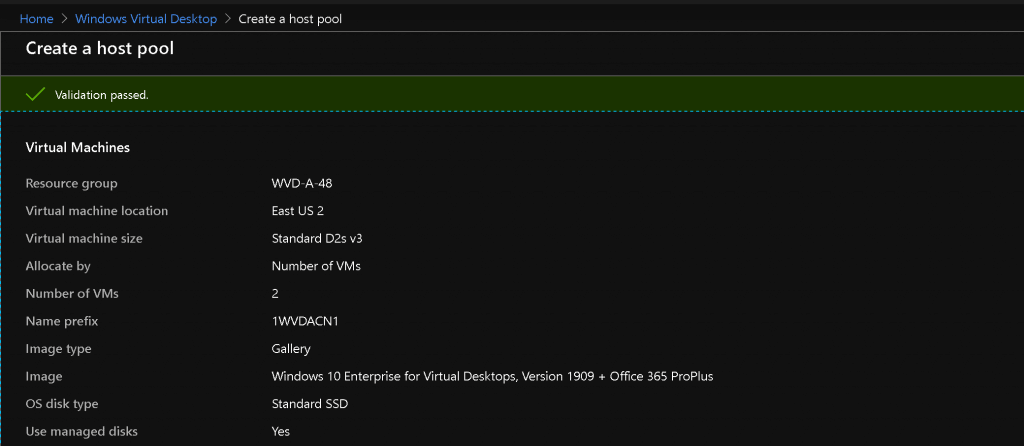Click the Virtual machine location label
The image size is (1024, 446).
pos(97,211)
